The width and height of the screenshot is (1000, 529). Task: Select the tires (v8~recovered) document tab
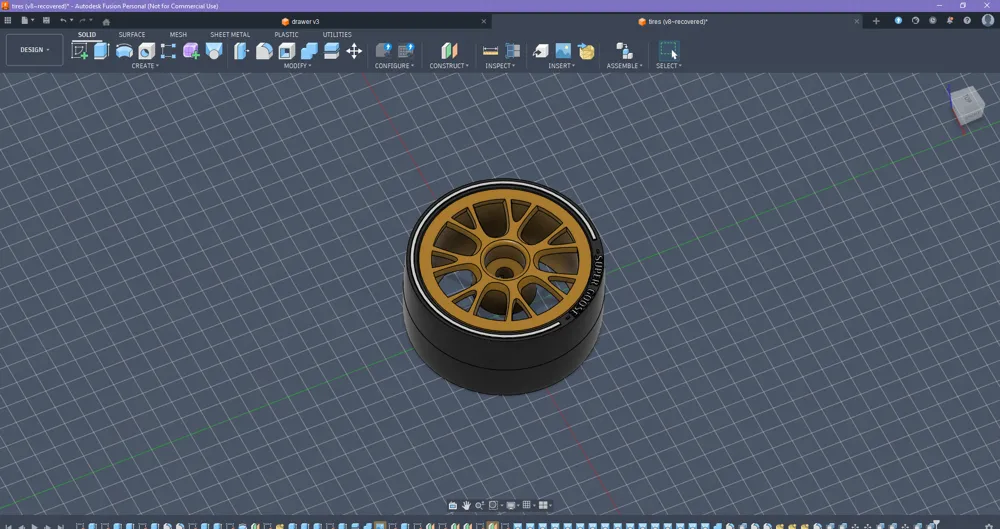click(x=673, y=22)
